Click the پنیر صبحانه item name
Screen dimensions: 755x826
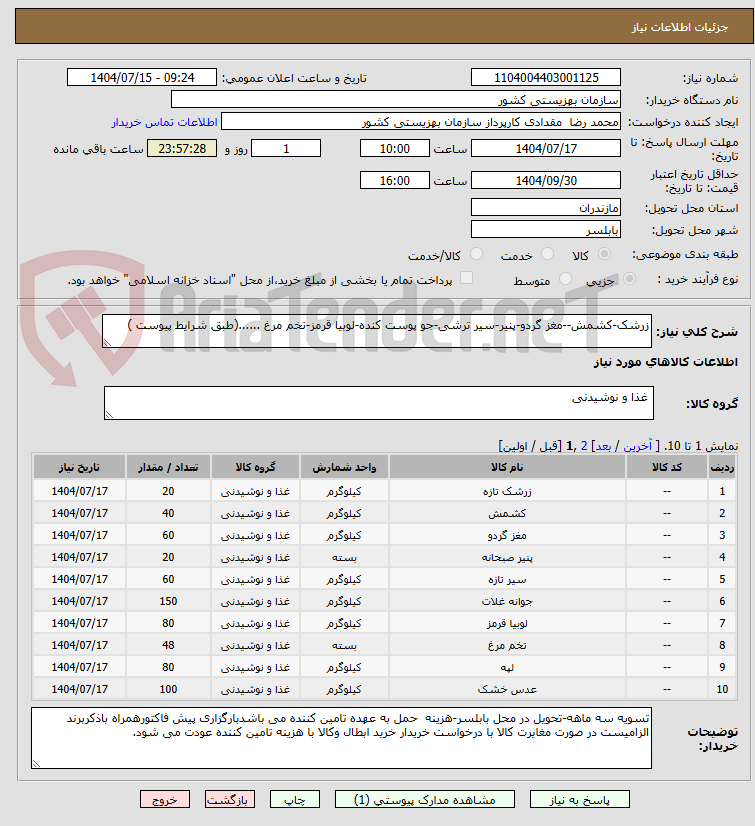tap(507, 557)
